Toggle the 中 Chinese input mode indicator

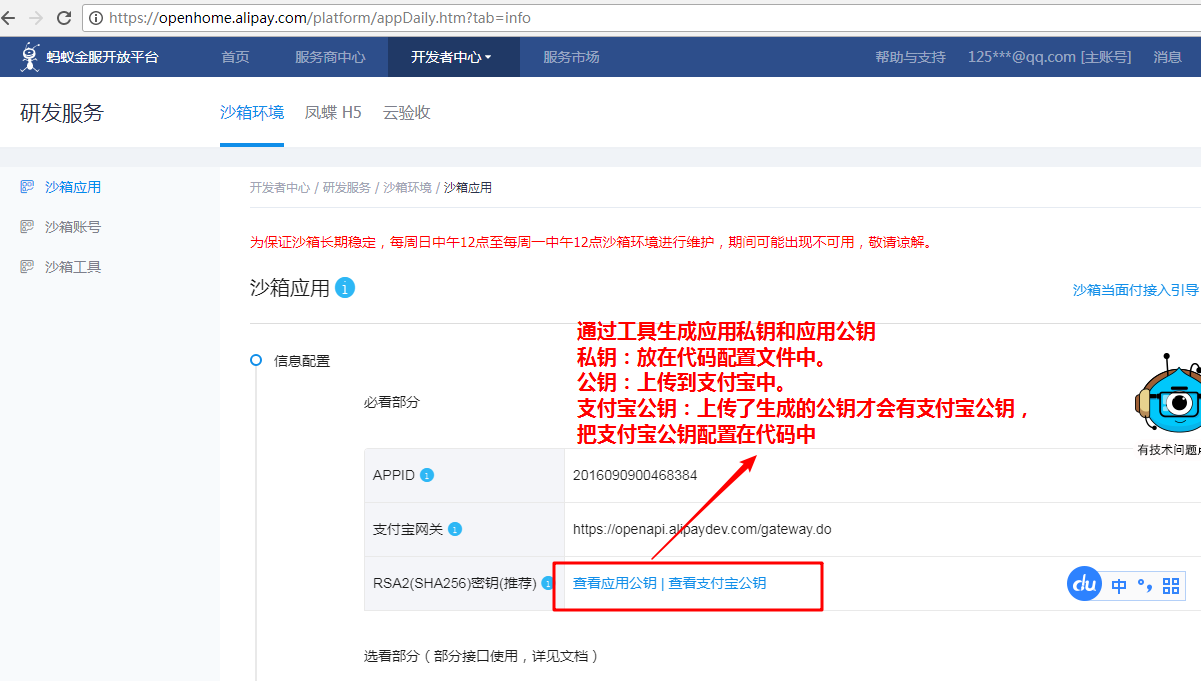click(x=1119, y=586)
